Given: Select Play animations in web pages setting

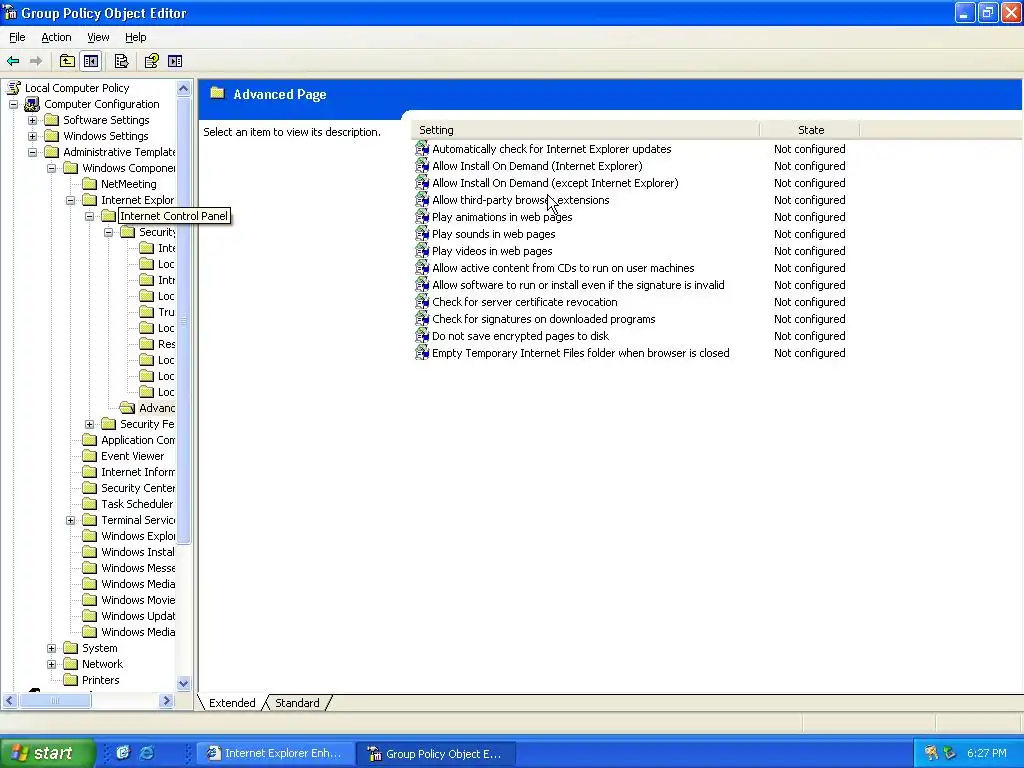Looking at the screenshot, I should coord(502,217).
